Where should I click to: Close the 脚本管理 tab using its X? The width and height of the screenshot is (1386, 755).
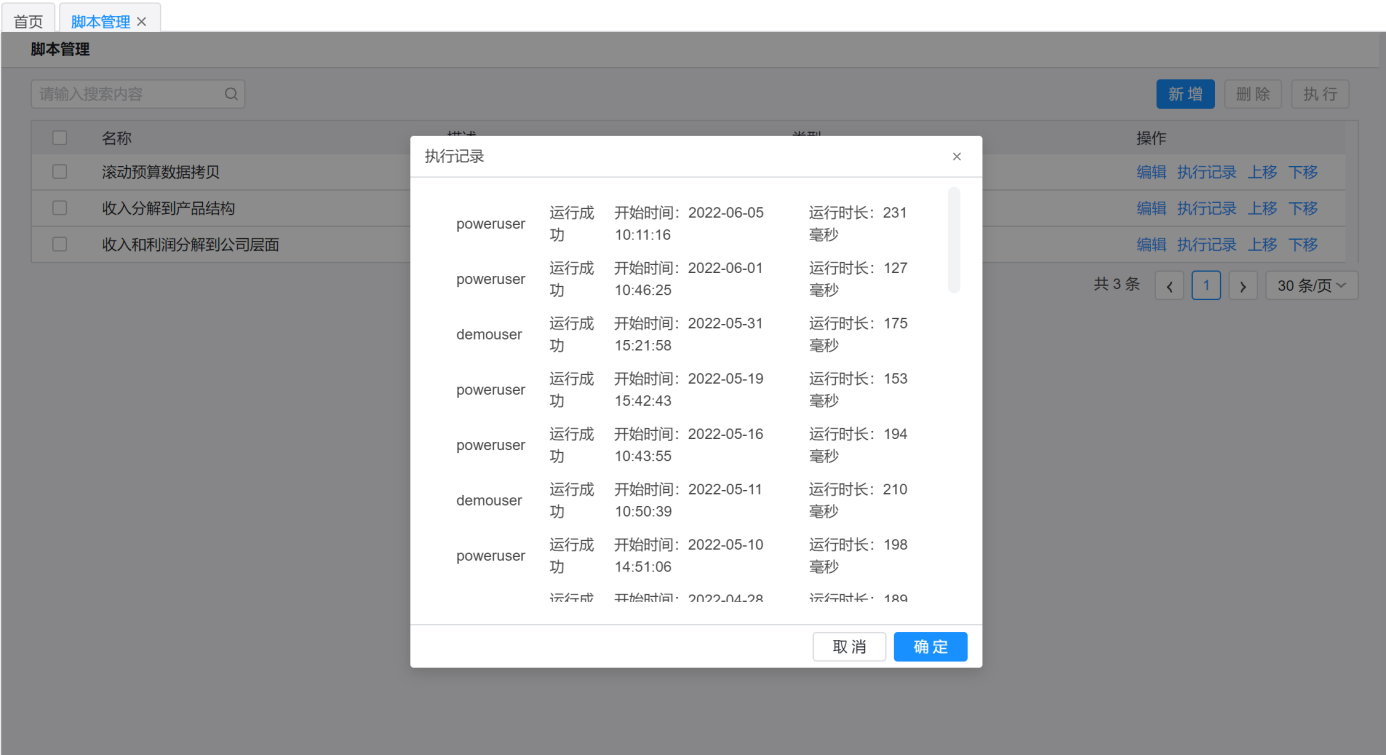click(x=142, y=22)
